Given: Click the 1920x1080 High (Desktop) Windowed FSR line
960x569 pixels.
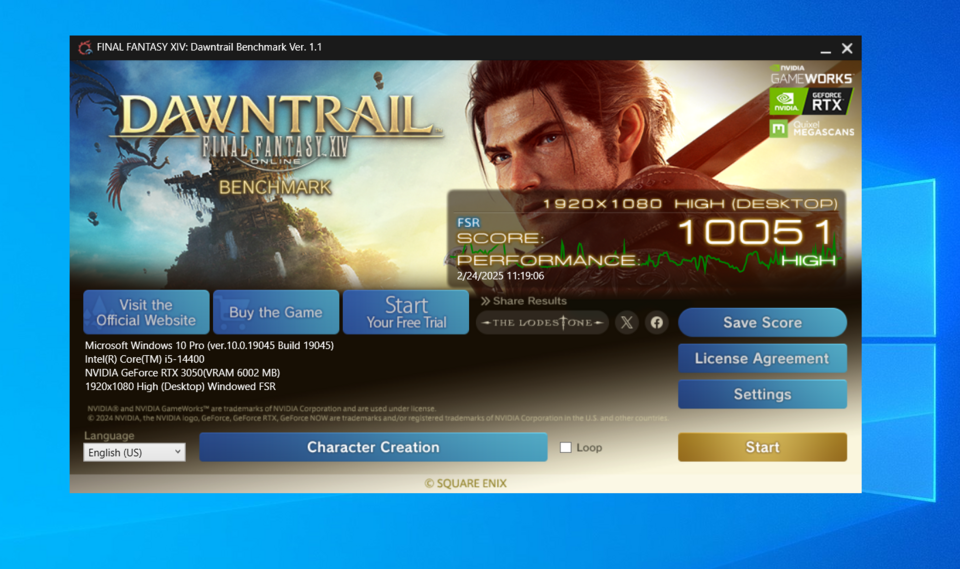Looking at the screenshot, I should (180, 386).
